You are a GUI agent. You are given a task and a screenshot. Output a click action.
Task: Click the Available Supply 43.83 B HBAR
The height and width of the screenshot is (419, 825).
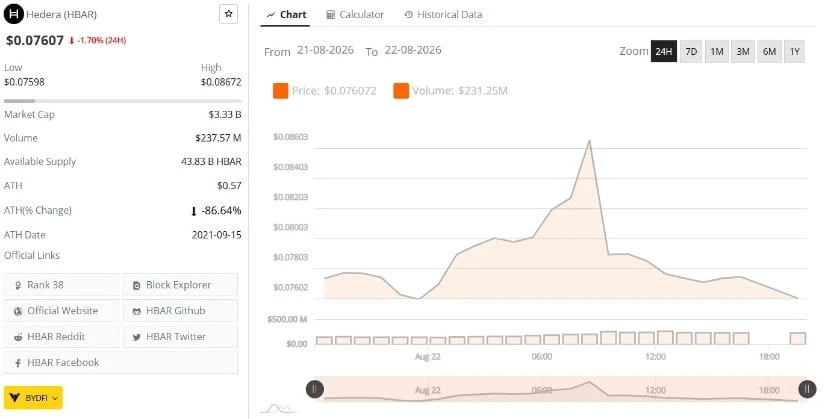pos(211,162)
